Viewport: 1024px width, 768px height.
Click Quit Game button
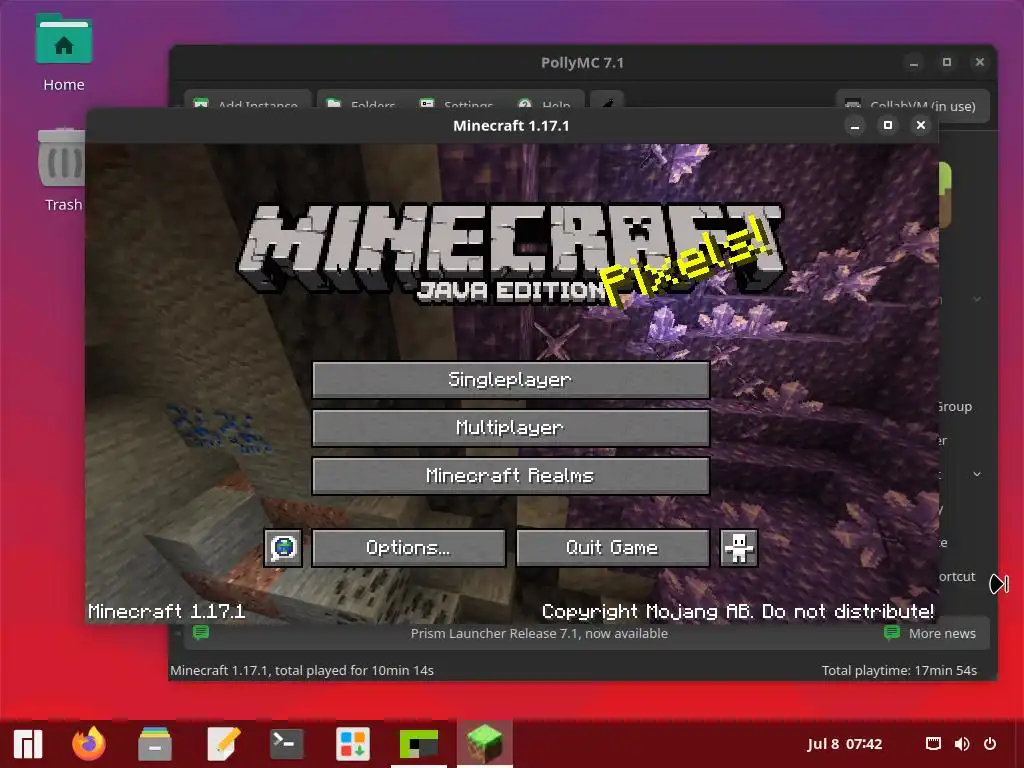click(613, 547)
